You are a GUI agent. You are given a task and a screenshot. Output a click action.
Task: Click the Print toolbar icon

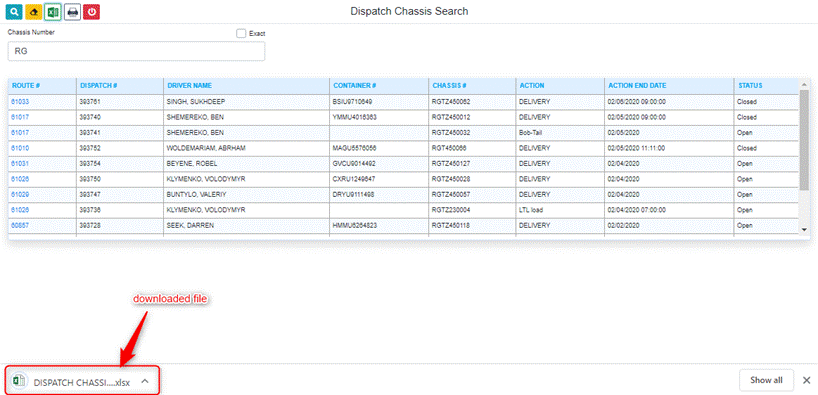[x=72, y=11]
